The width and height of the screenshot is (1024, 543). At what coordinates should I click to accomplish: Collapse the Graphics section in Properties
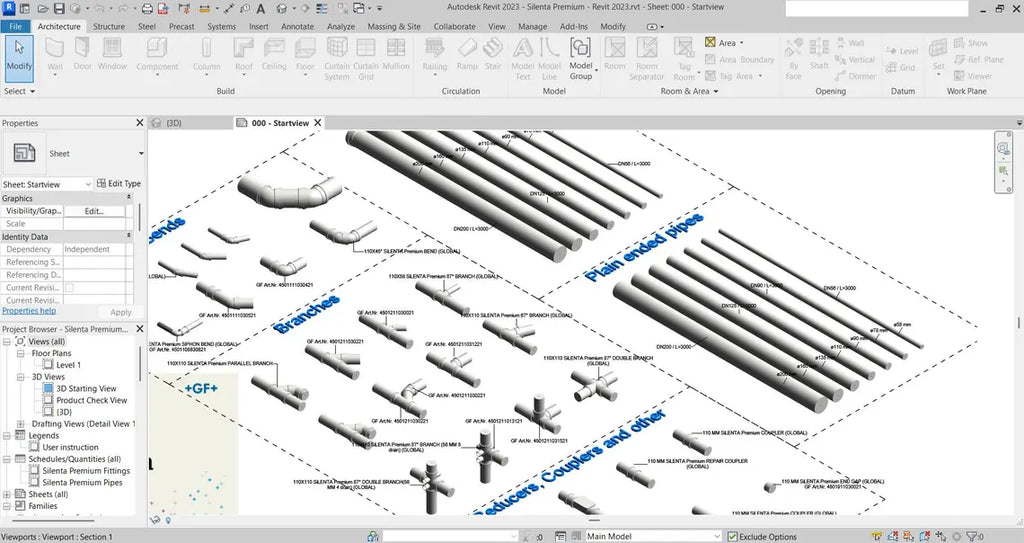[x=129, y=198]
